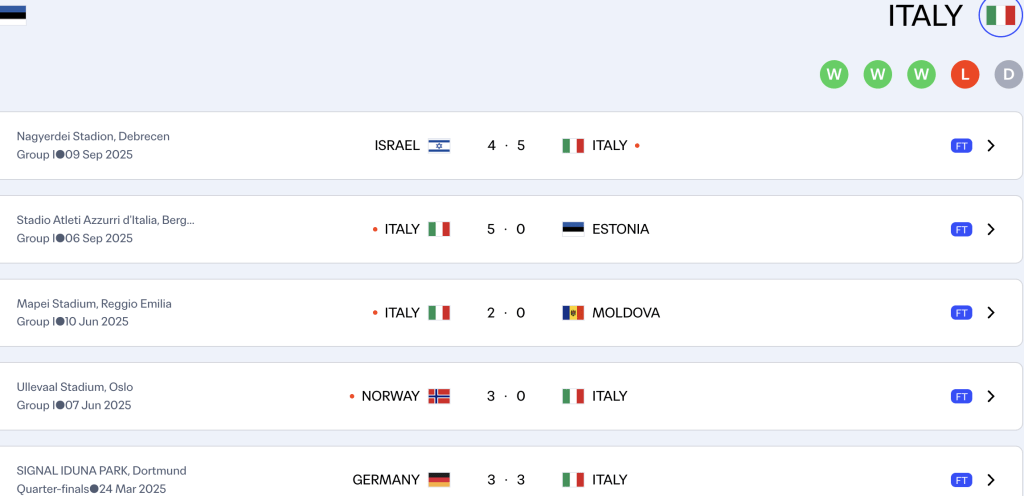
Task: Click the Estonia flag in the match row
Action: pyautogui.click(x=573, y=229)
